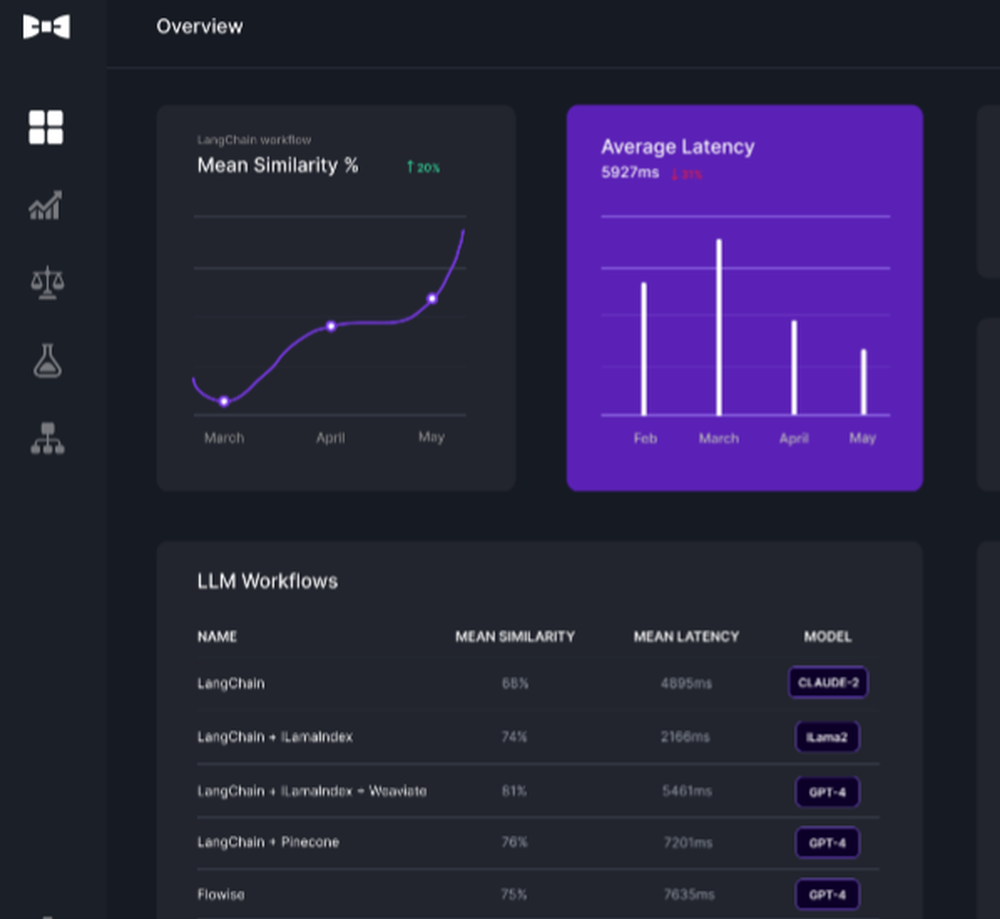Select the May bar in latency chart

pyautogui.click(x=864, y=382)
